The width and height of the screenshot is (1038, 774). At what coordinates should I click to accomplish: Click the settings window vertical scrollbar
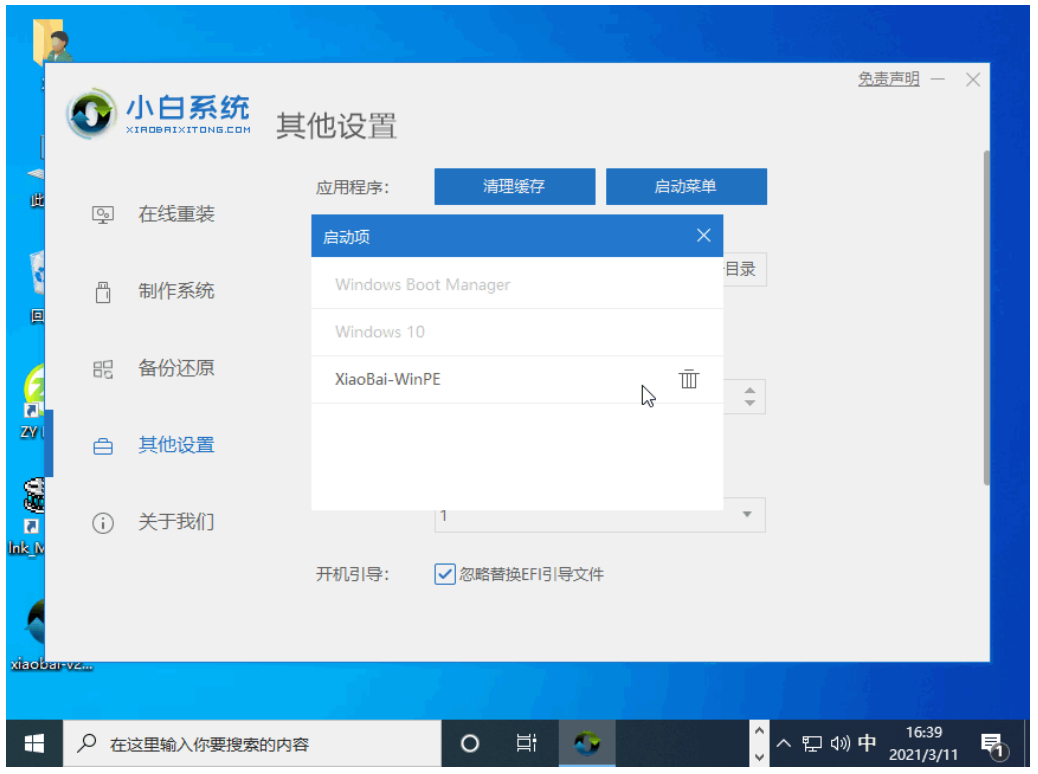click(x=986, y=320)
